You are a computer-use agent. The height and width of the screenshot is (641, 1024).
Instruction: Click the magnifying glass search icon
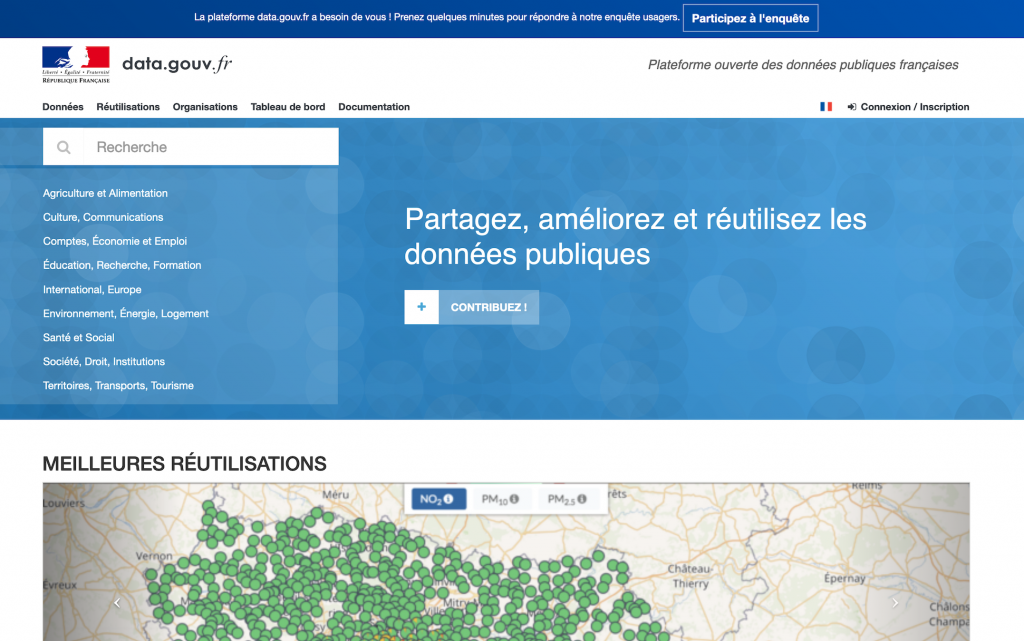(64, 147)
